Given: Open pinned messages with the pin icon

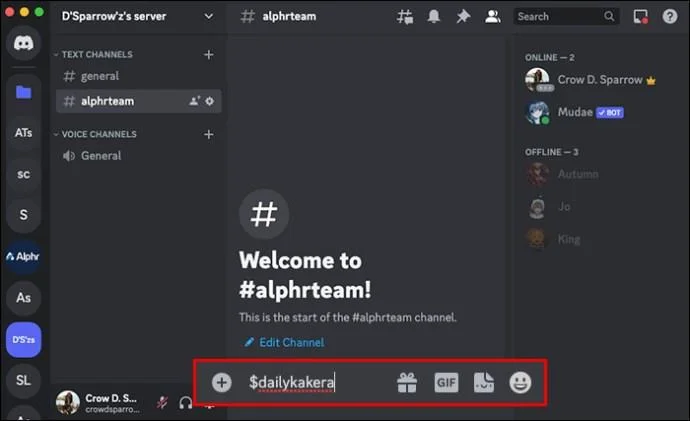Looking at the screenshot, I should pos(463,16).
